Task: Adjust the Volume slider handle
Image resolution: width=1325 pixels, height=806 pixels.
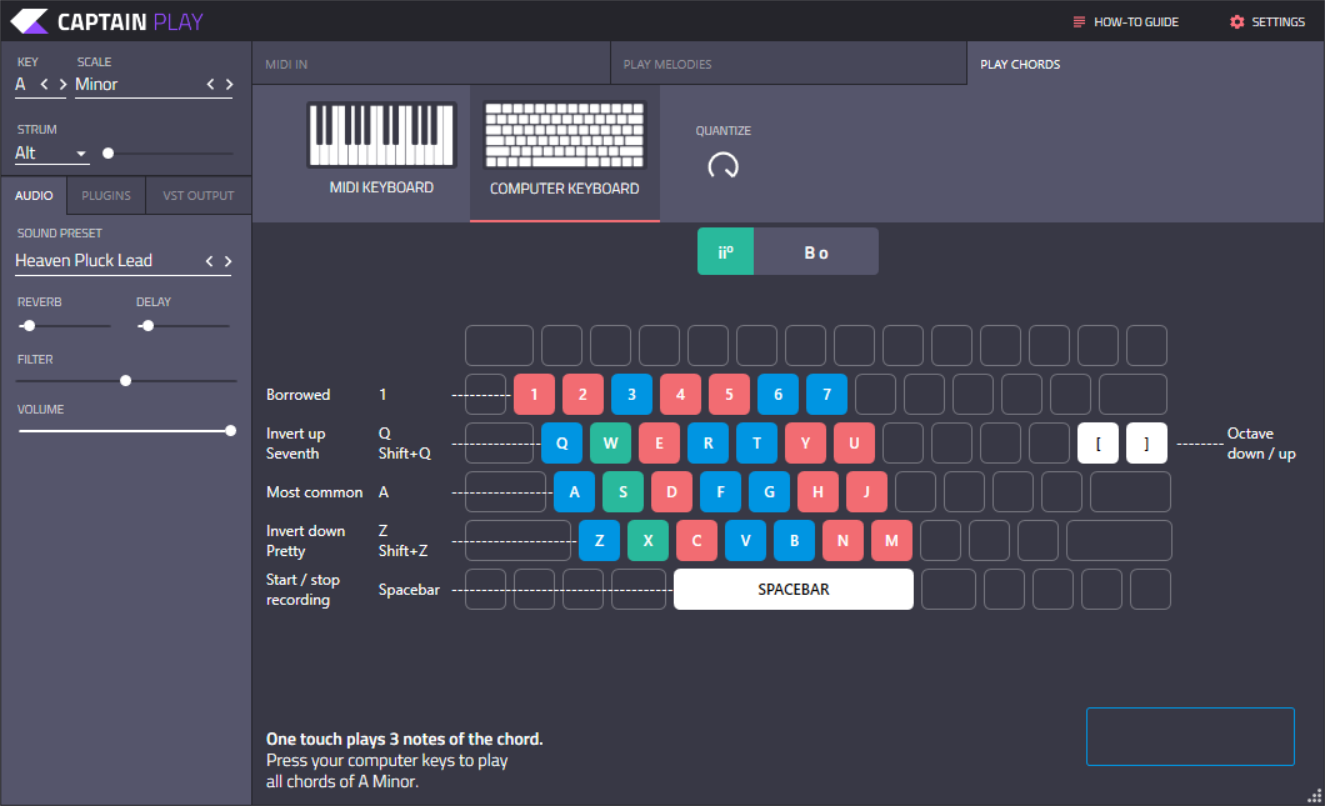Action: pyautogui.click(x=231, y=430)
